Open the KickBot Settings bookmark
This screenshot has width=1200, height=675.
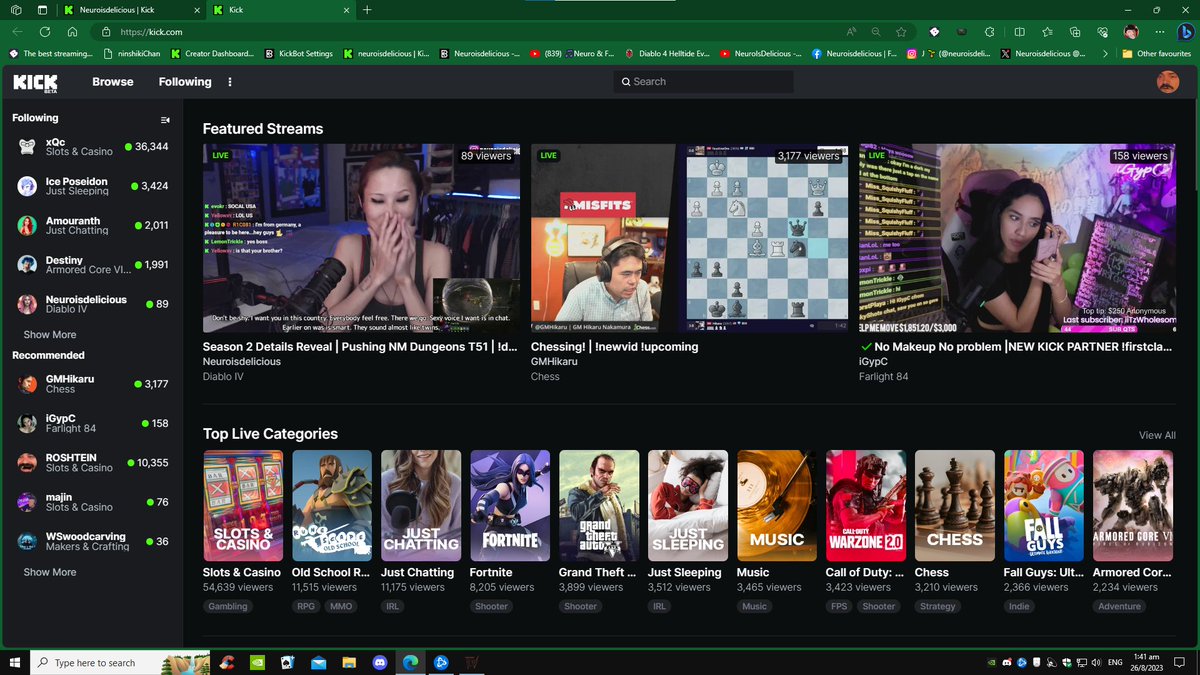tap(298, 54)
